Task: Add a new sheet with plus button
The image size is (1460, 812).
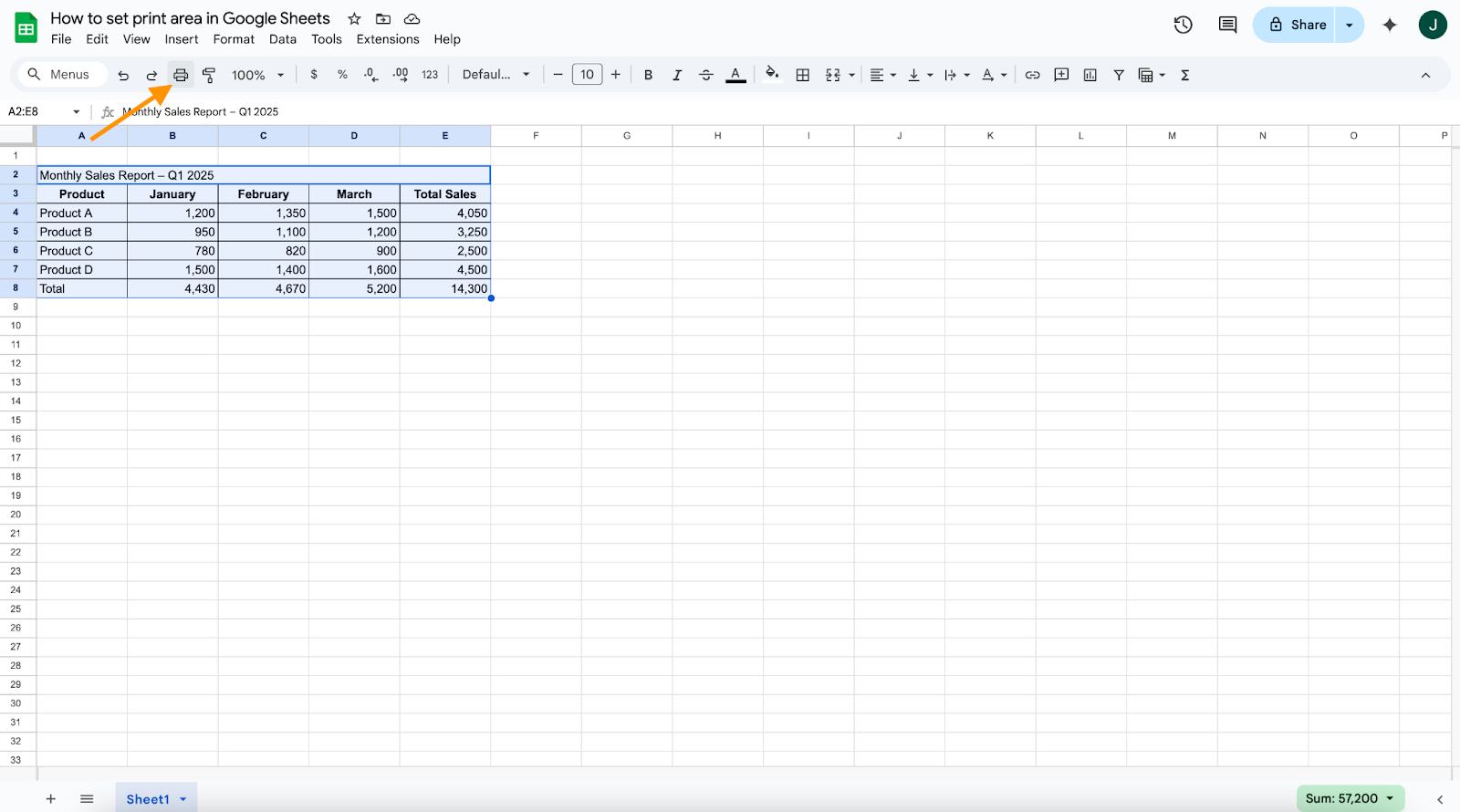Action: 51,799
